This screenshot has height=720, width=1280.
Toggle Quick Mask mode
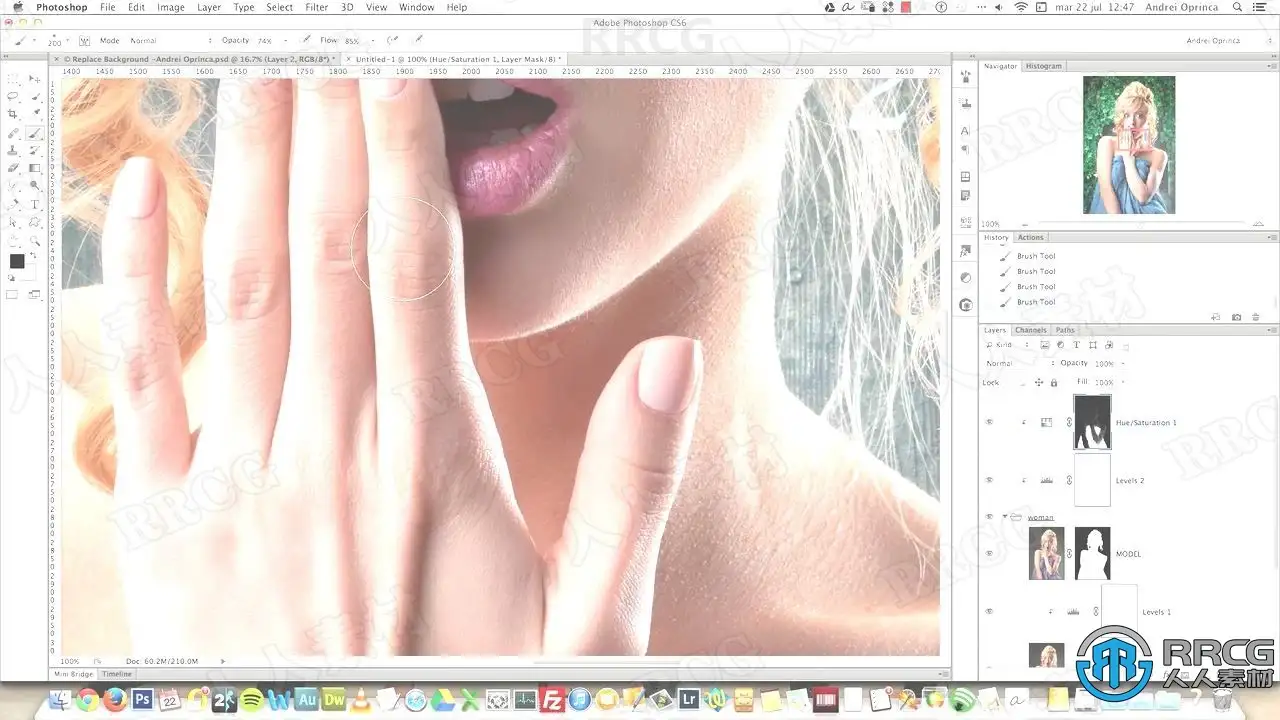click(x=13, y=295)
